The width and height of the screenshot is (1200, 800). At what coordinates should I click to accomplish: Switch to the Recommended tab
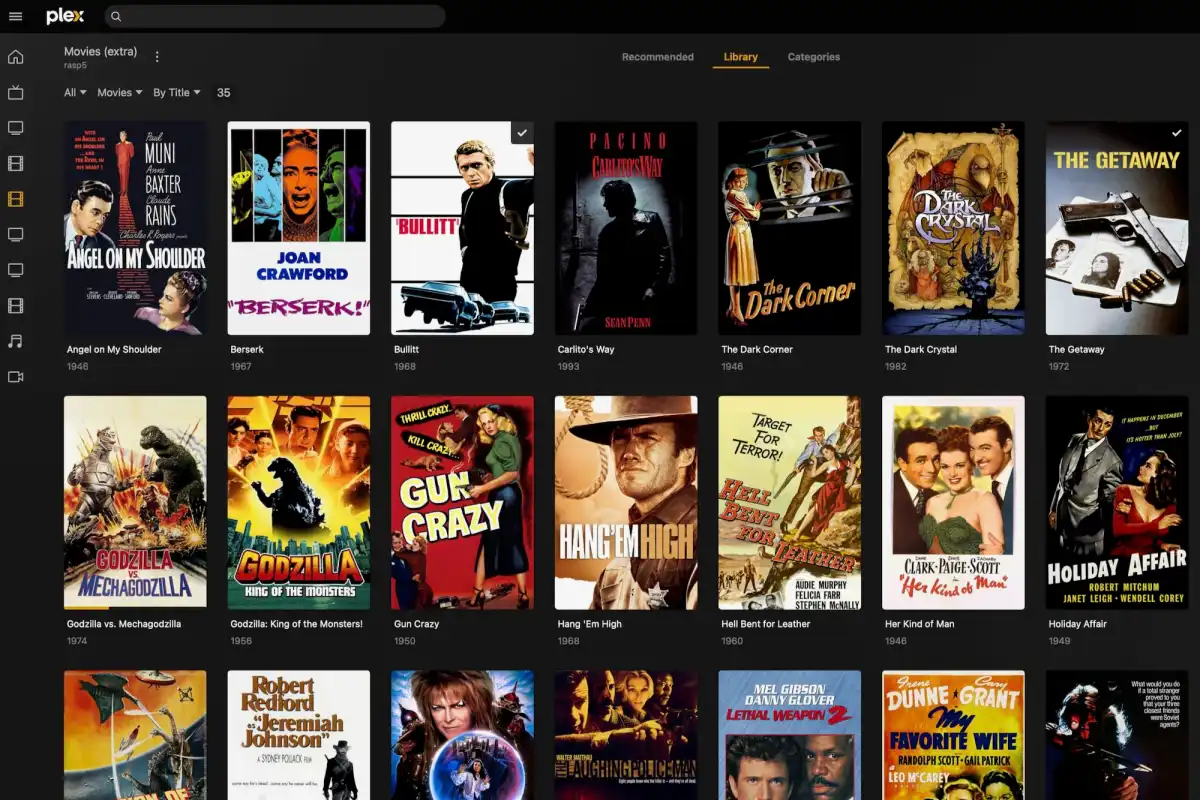coord(657,57)
